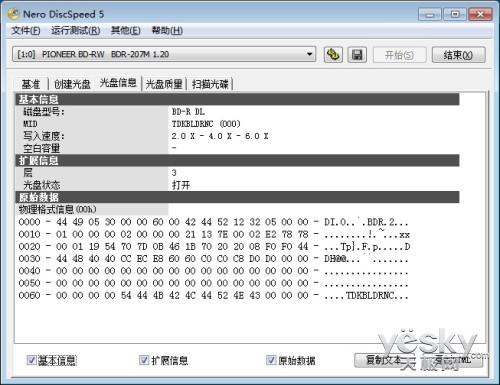Open the 运行测试(R) menu
The width and height of the screenshot is (500, 385).
click(75, 31)
